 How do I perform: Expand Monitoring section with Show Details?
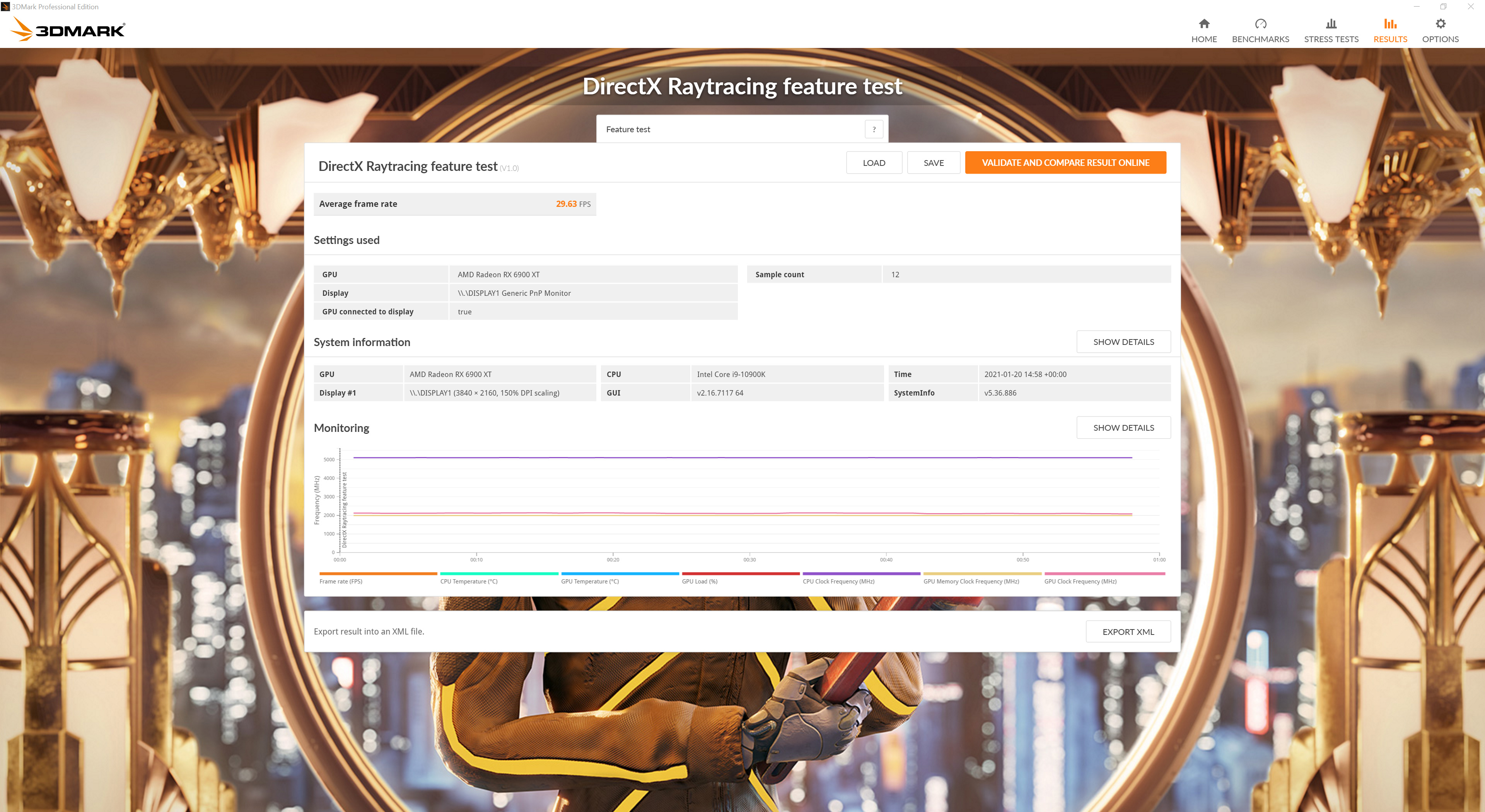[1123, 428]
